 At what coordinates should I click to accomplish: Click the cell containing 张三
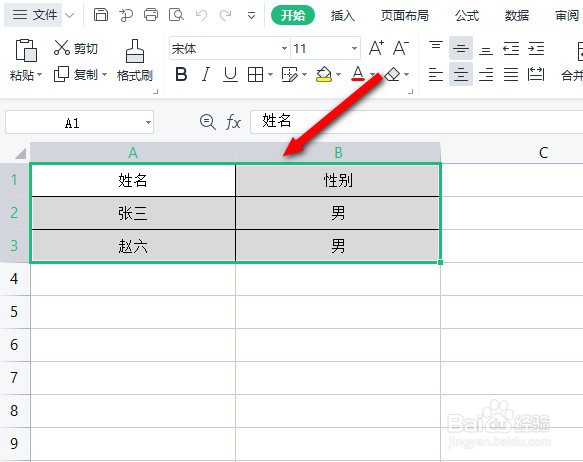point(133,213)
